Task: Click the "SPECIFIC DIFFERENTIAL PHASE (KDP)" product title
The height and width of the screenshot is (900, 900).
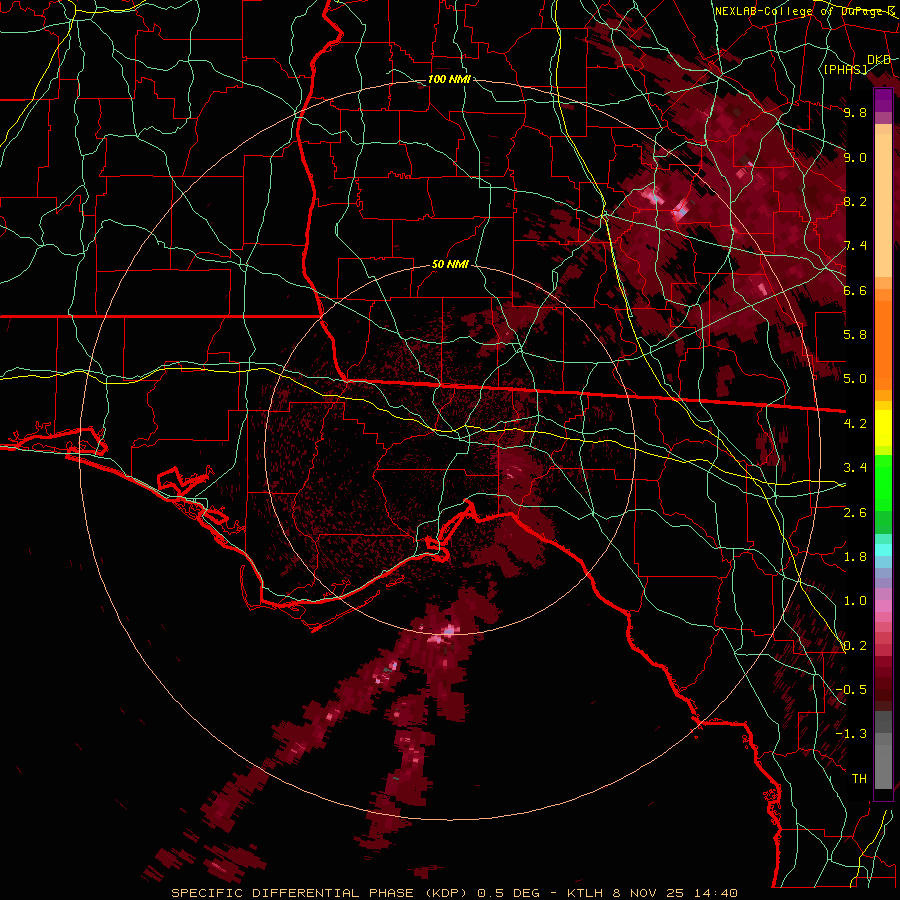Action: [x=321, y=893]
